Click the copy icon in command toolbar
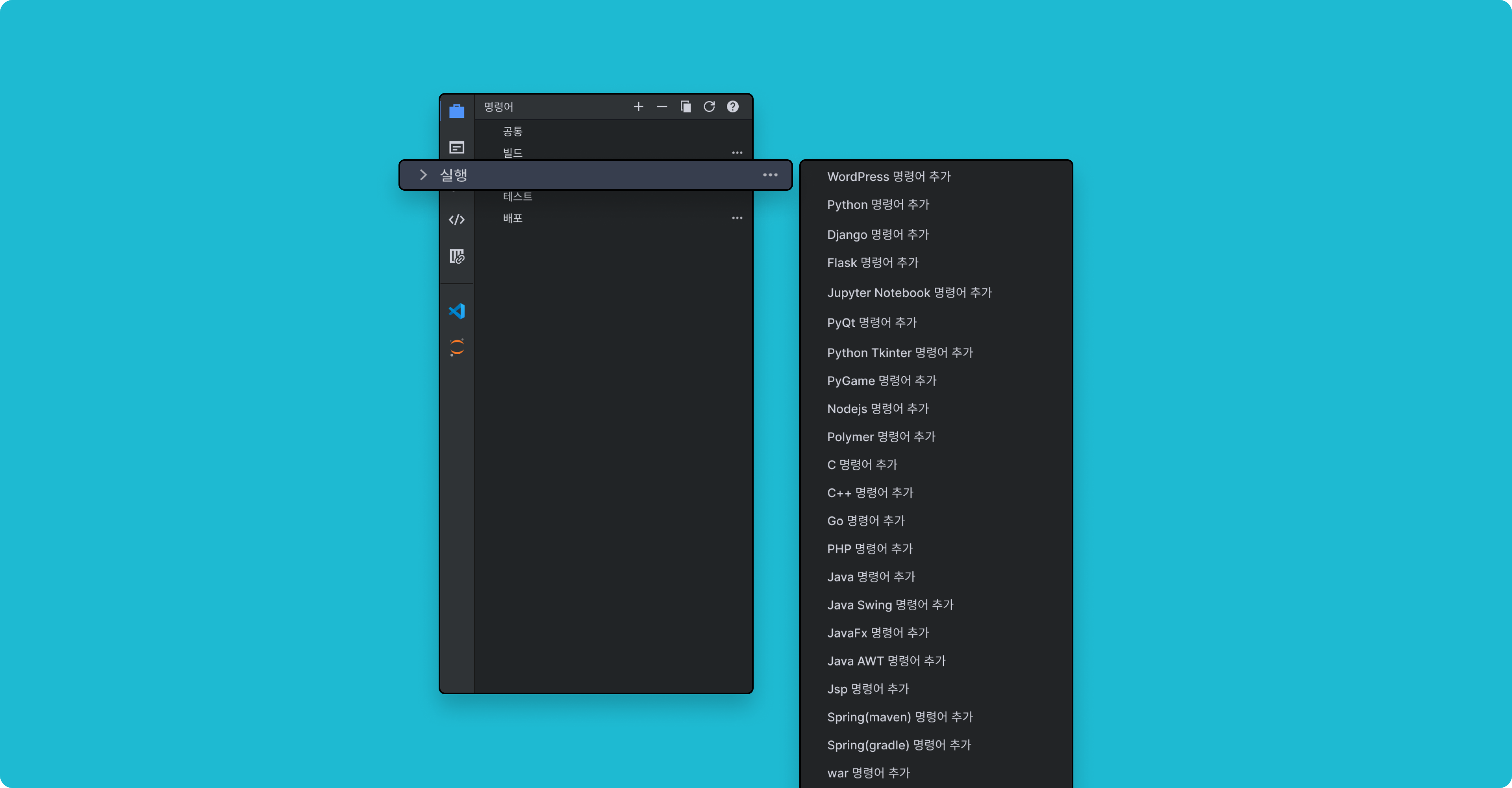The image size is (1512, 788). (685, 106)
